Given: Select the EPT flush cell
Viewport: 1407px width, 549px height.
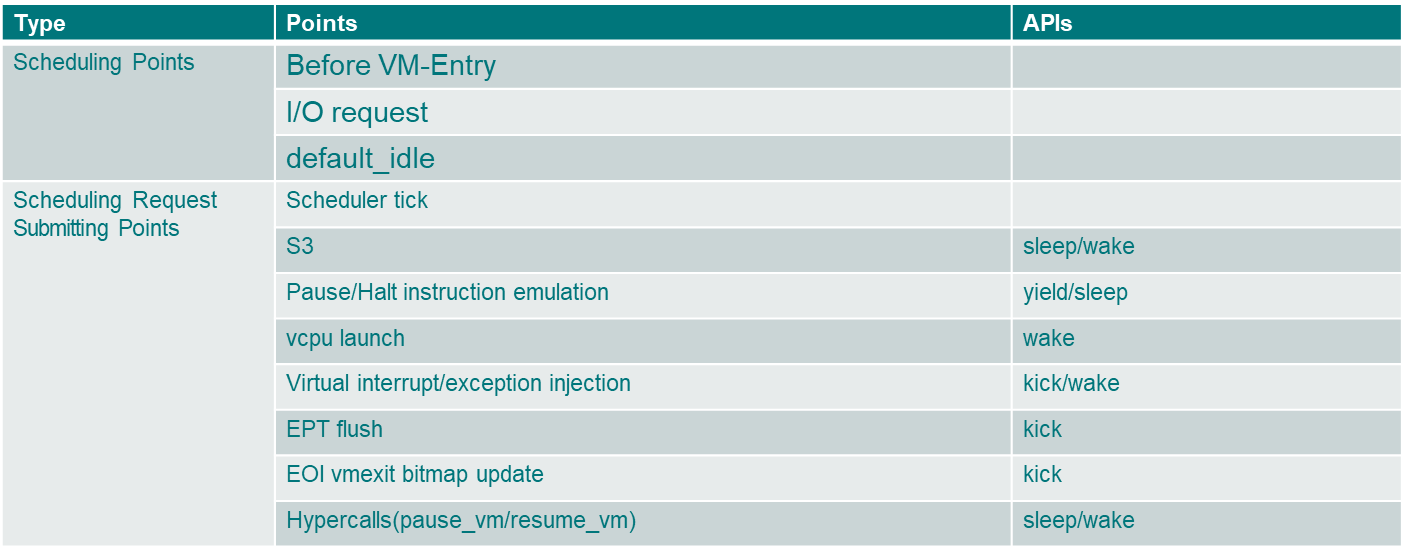Looking at the screenshot, I should point(334,429).
